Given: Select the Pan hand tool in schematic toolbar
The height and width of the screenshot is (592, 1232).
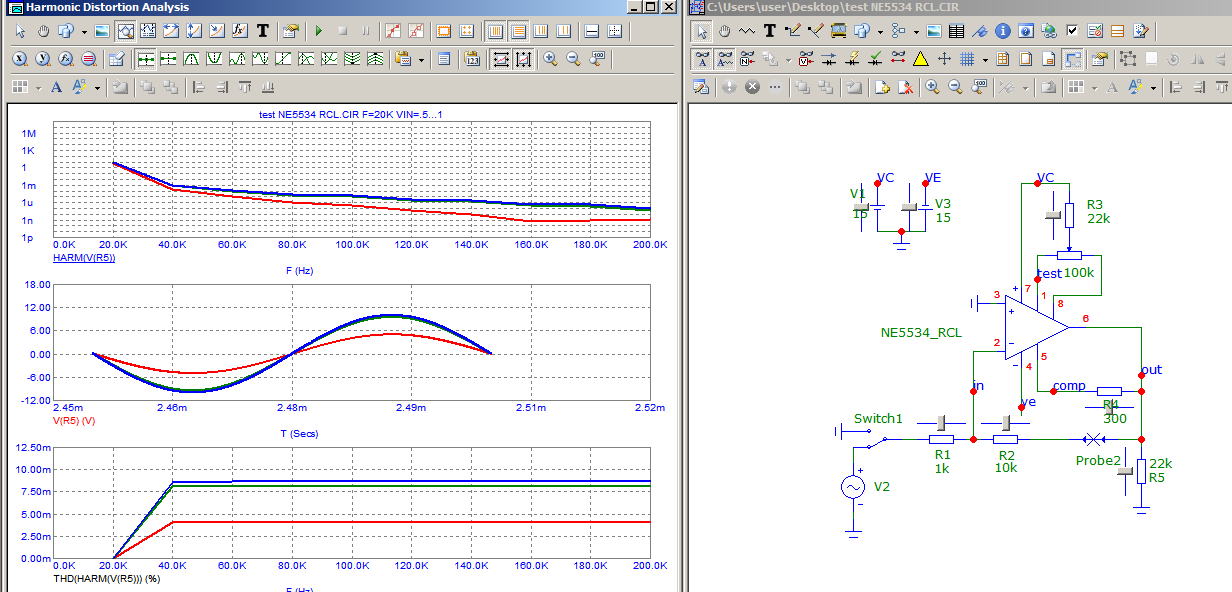Looking at the screenshot, I should [725, 31].
